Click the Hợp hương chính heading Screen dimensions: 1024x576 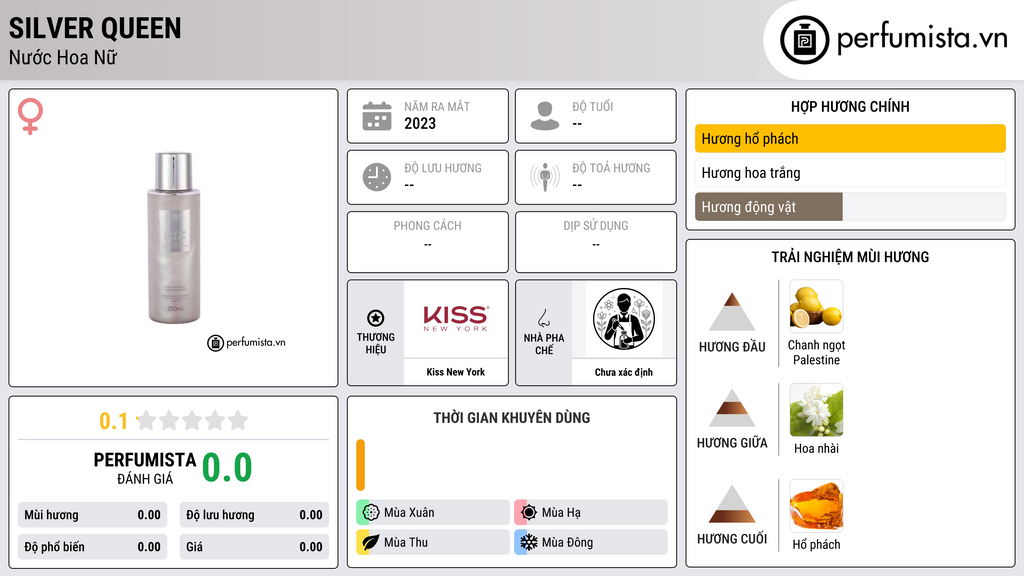(850, 106)
